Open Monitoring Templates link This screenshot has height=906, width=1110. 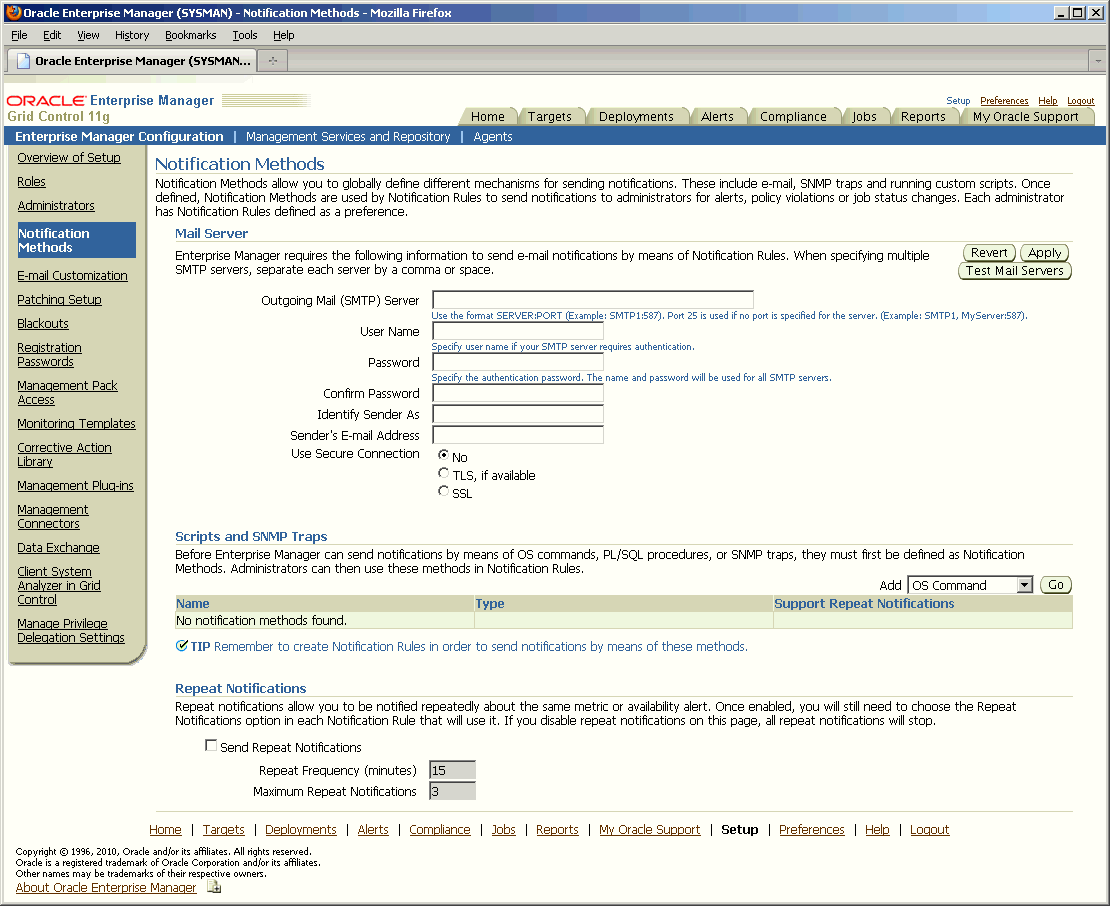(76, 423)
